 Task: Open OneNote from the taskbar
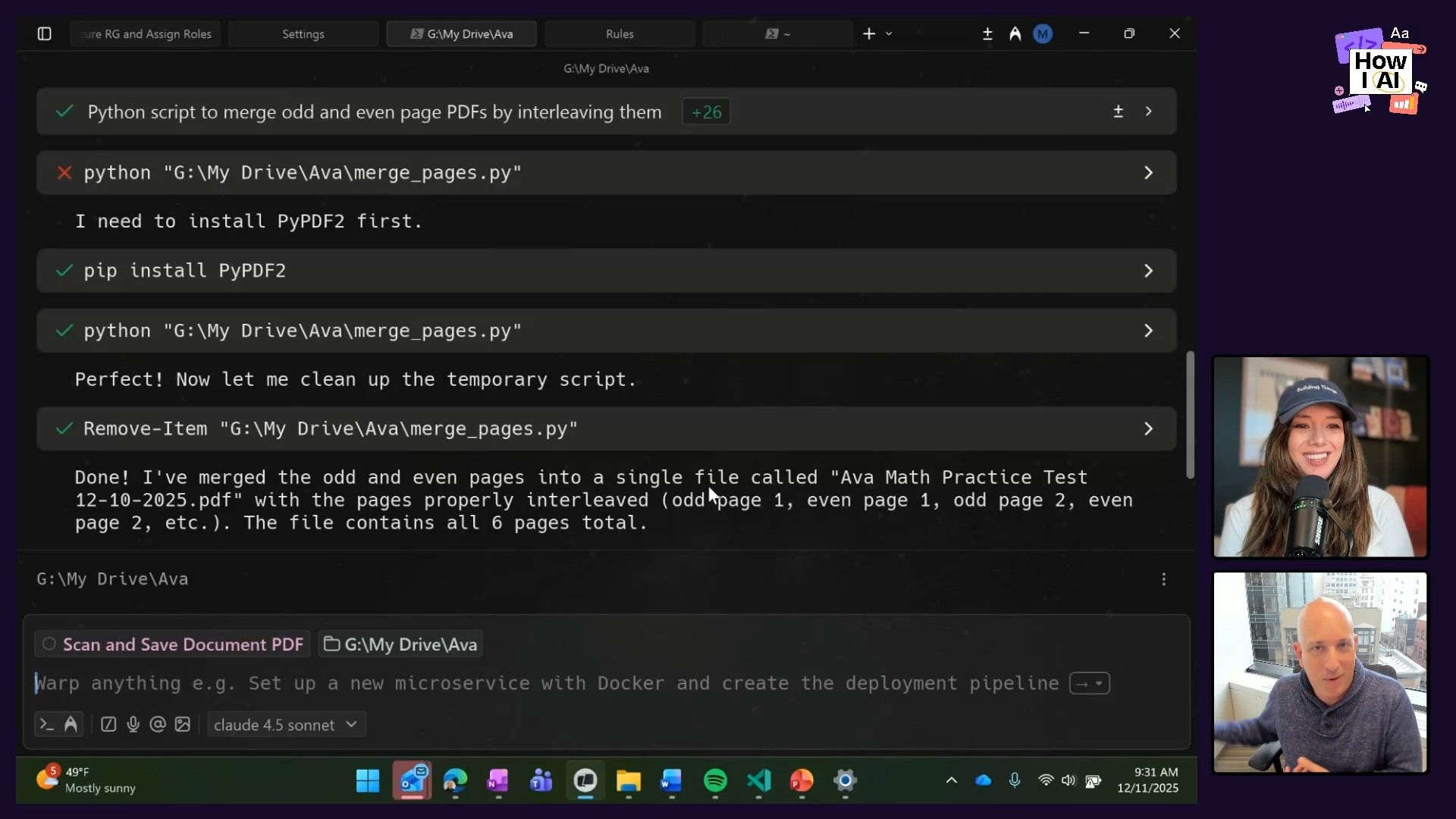498,780
